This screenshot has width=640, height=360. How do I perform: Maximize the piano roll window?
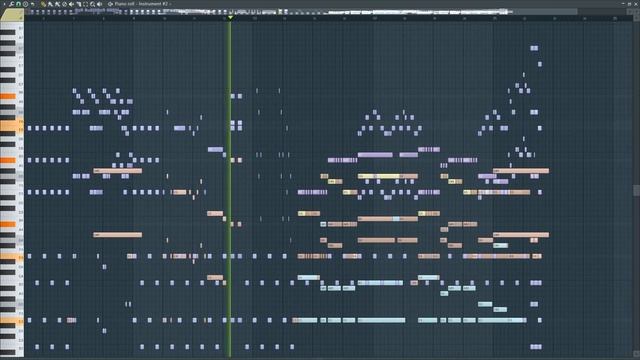click(x=630, y=3)
